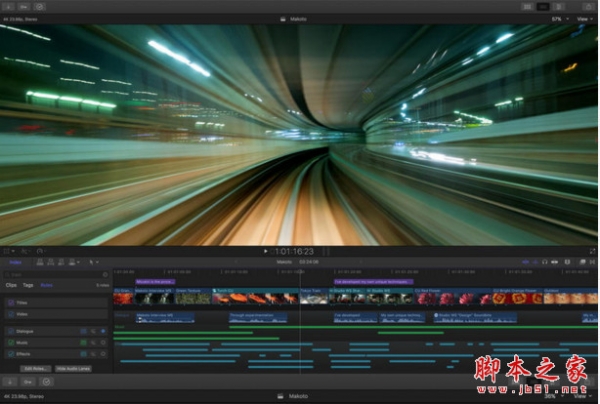Click the import media button in top toolbar
Screen dimensions: 600x404
tap(8, 7)
